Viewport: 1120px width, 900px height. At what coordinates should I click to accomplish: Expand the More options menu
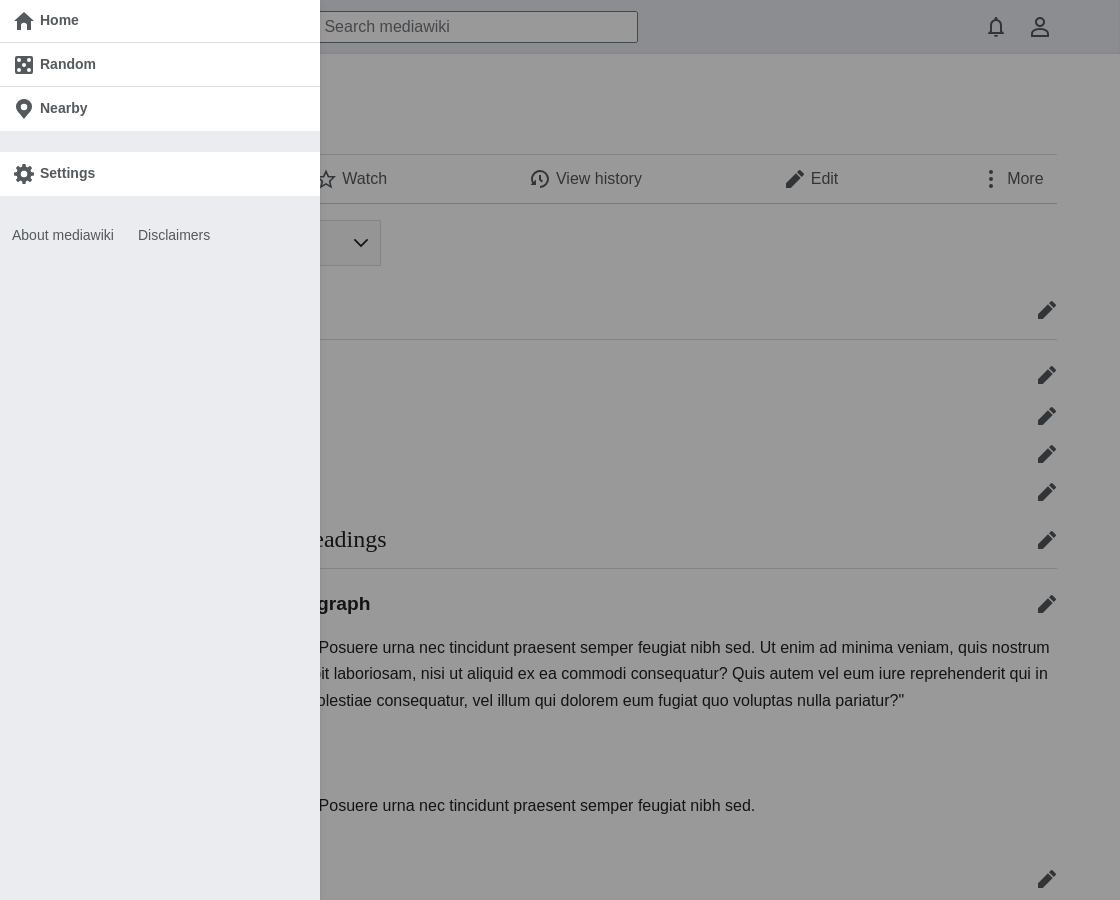[1014, 179]
